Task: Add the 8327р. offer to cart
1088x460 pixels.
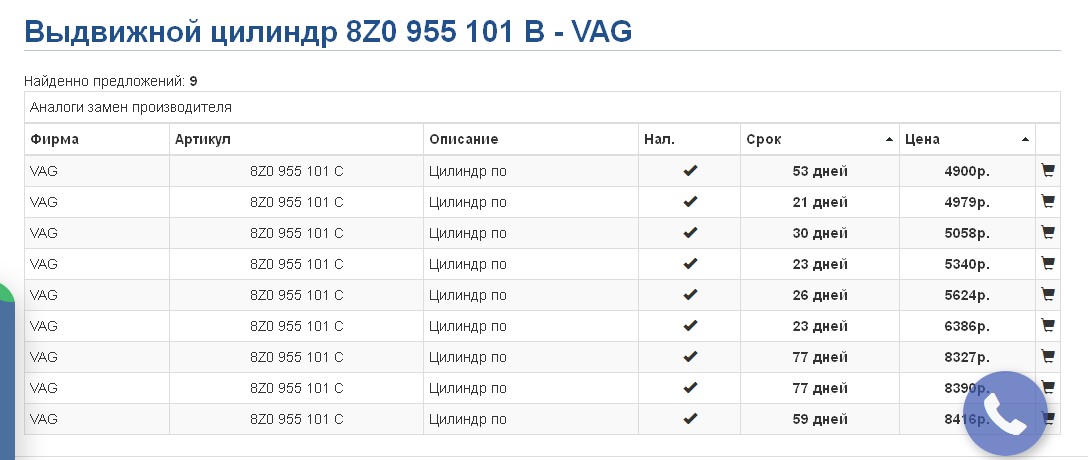Action: click(1048, 357)
